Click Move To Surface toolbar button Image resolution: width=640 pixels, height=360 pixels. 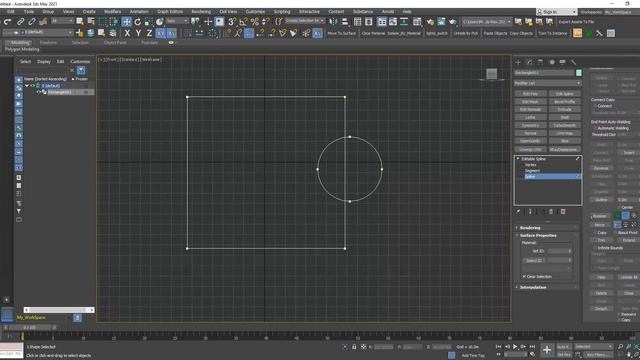(342, 33)
